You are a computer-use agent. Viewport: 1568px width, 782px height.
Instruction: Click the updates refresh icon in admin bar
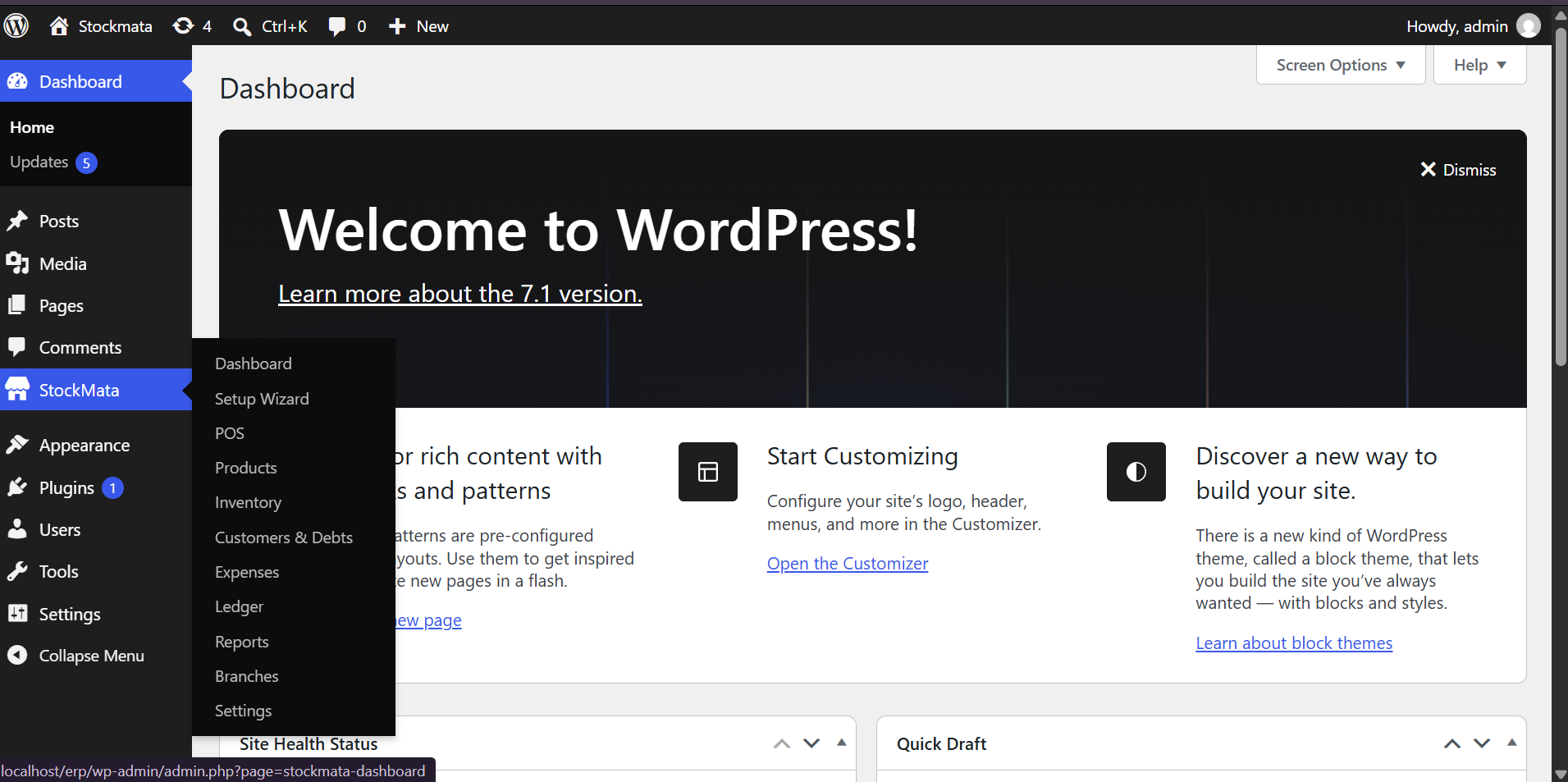tap(183, 26)
